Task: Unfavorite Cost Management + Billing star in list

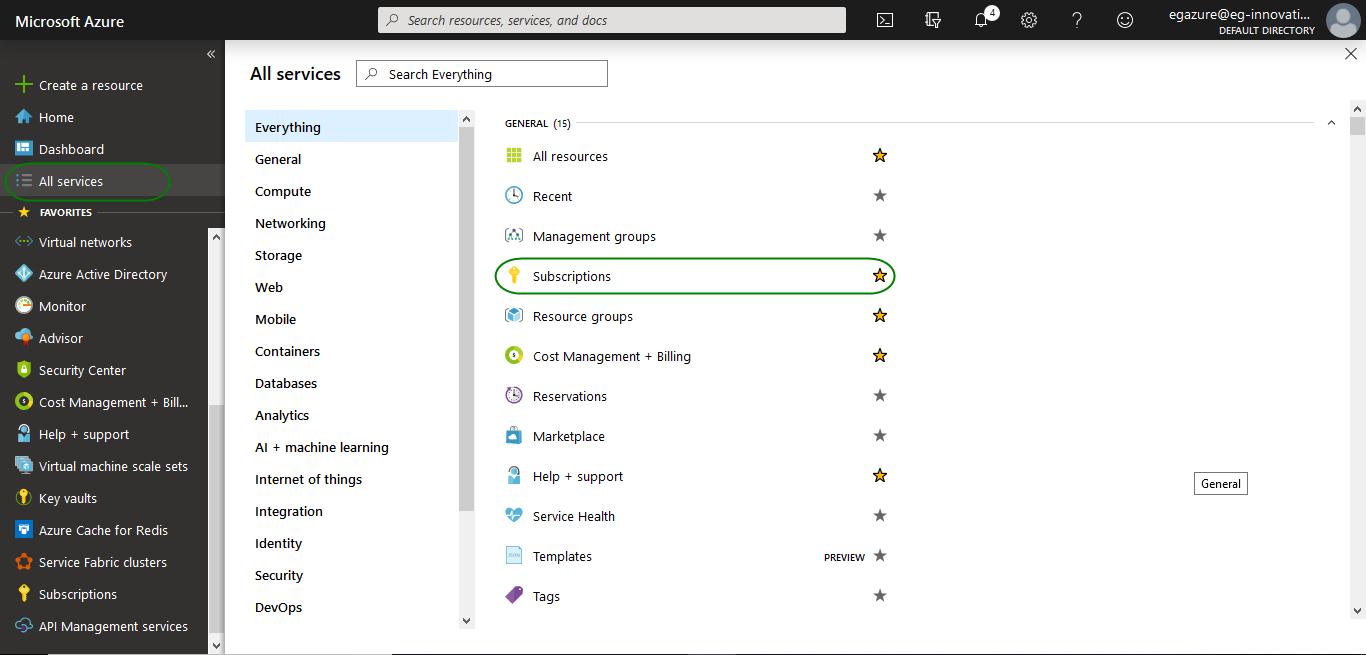Action: point(880,355)
